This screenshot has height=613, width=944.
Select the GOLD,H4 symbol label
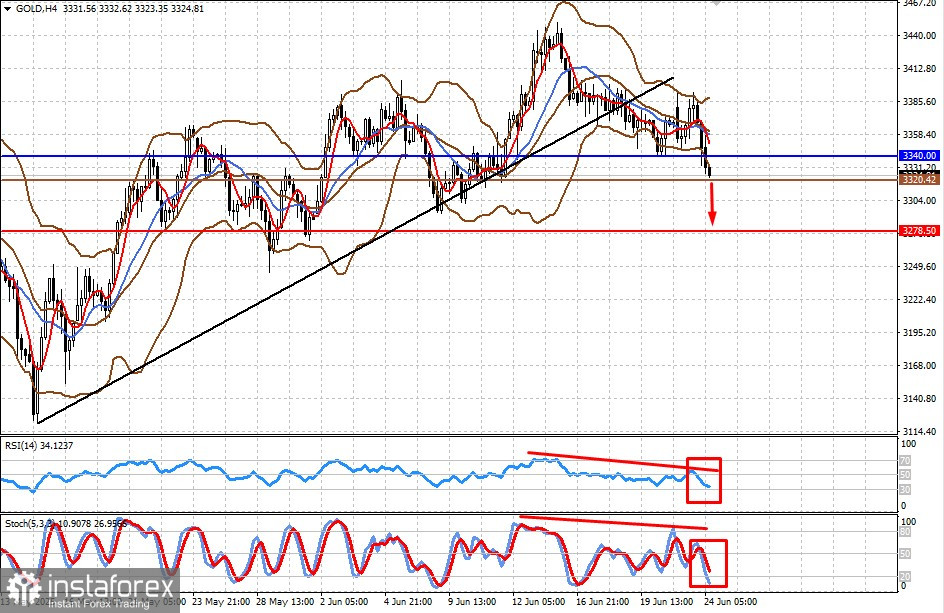click(x=36, y=9)
